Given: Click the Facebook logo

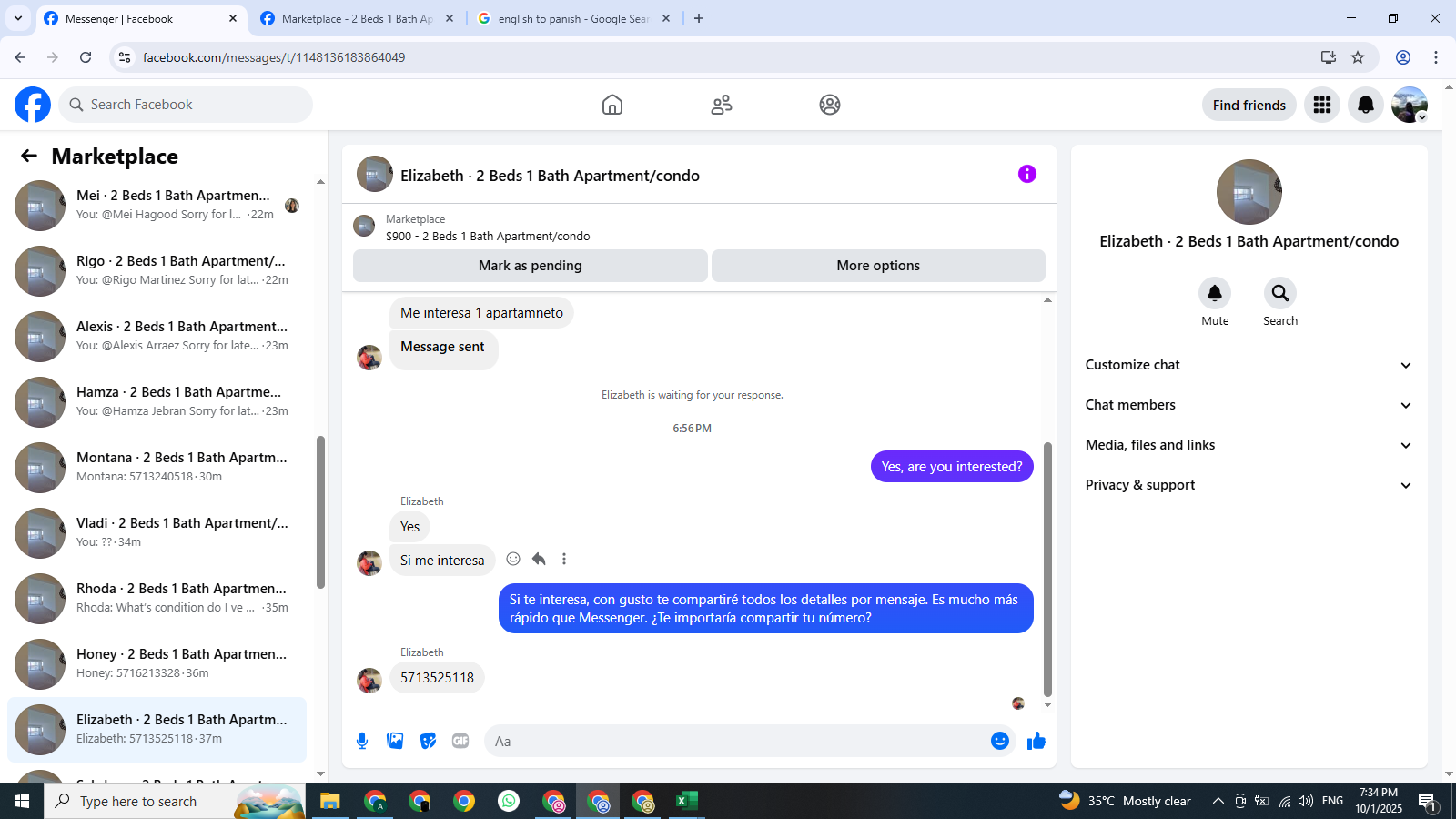Looking at the screenshot, I should [x=33, y=105].
